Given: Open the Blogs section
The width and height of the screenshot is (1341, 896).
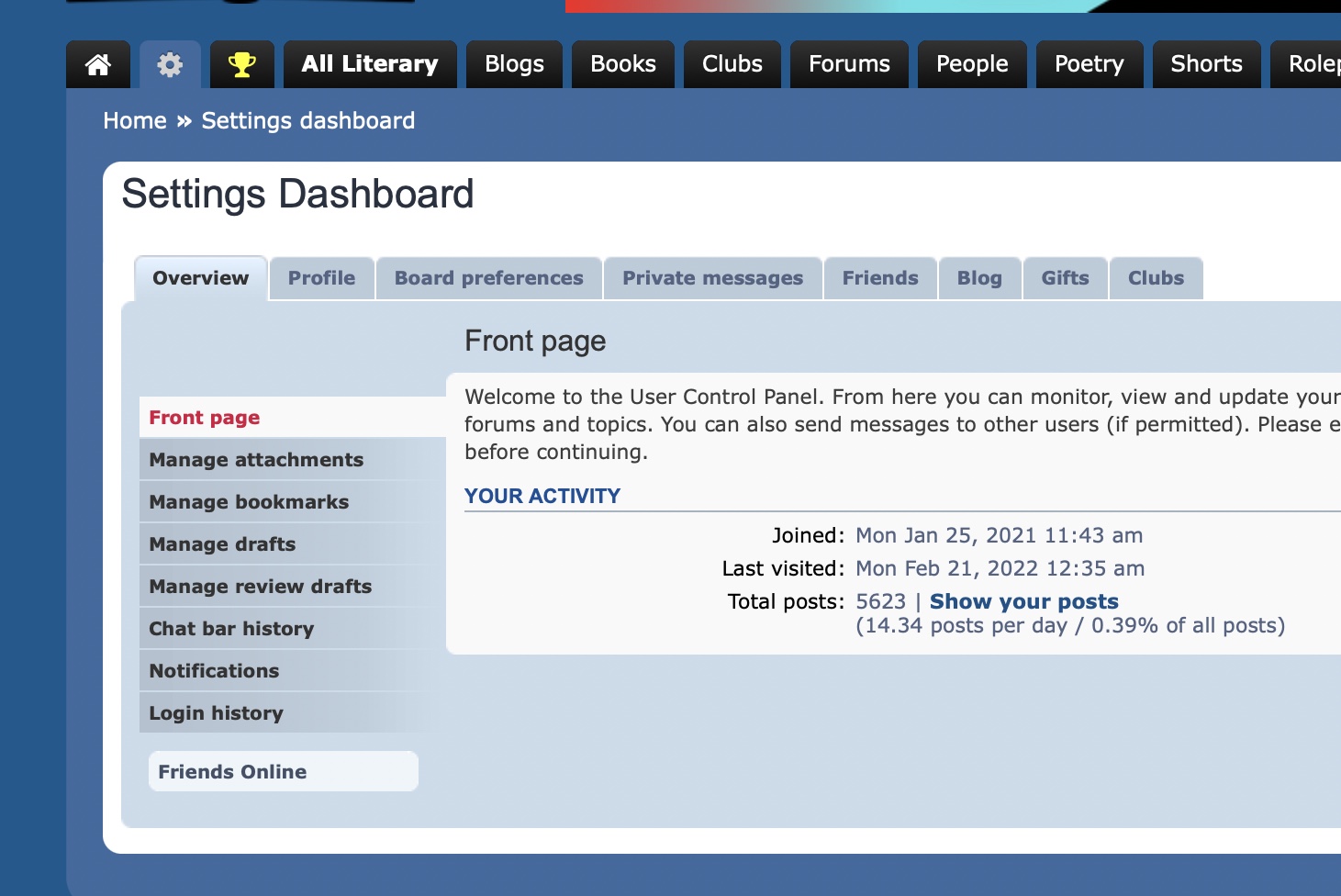Looking at the screenshot, I should click(x=514, y=64).
